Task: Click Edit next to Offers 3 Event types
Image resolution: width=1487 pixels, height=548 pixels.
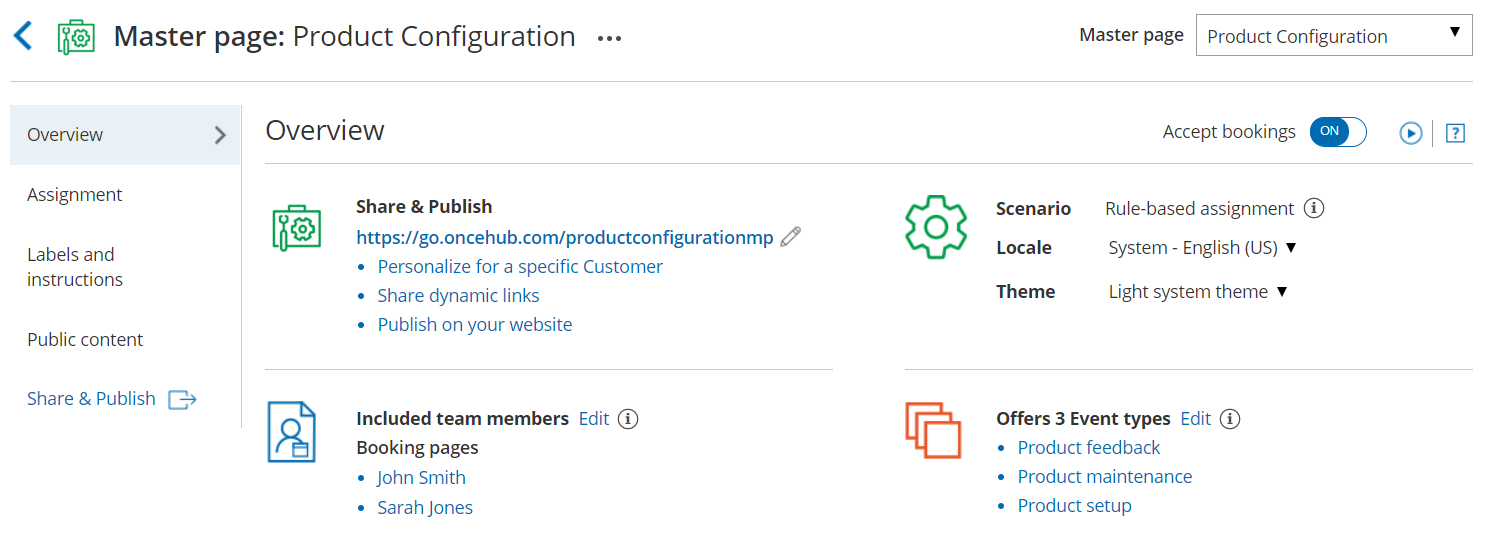Action: pos(1195,419)
